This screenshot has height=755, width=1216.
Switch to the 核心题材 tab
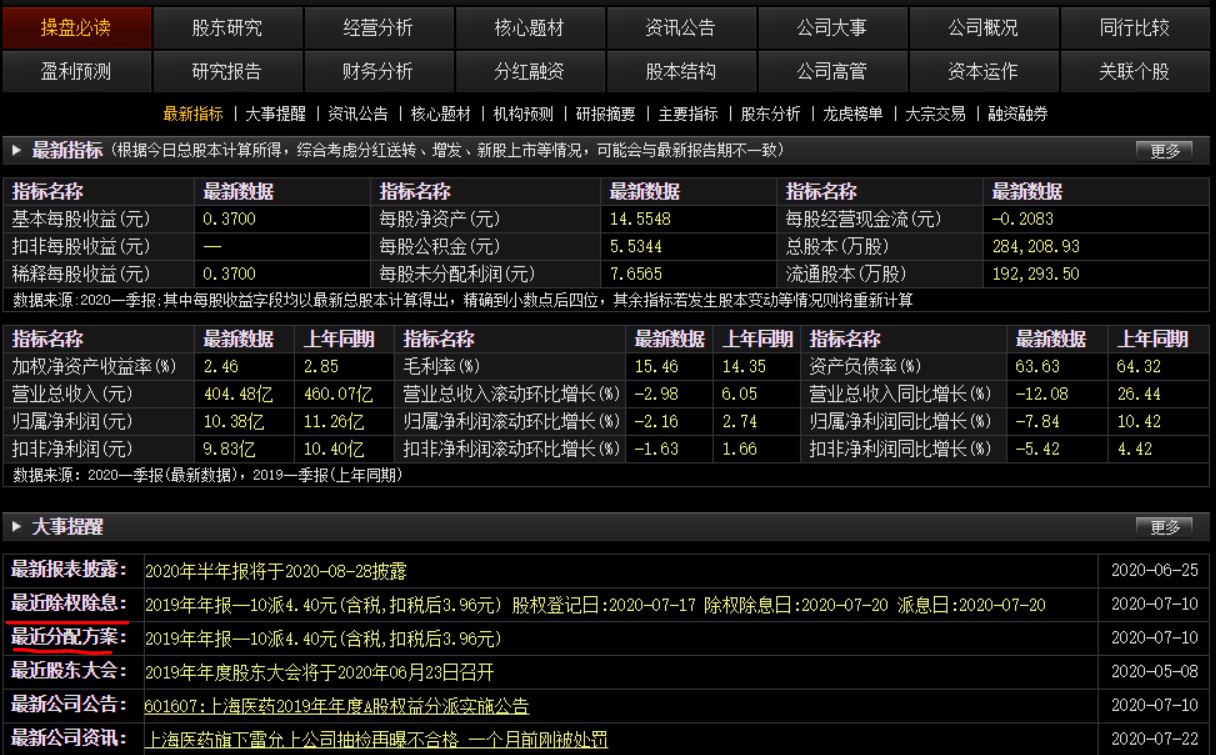(530, 27)
